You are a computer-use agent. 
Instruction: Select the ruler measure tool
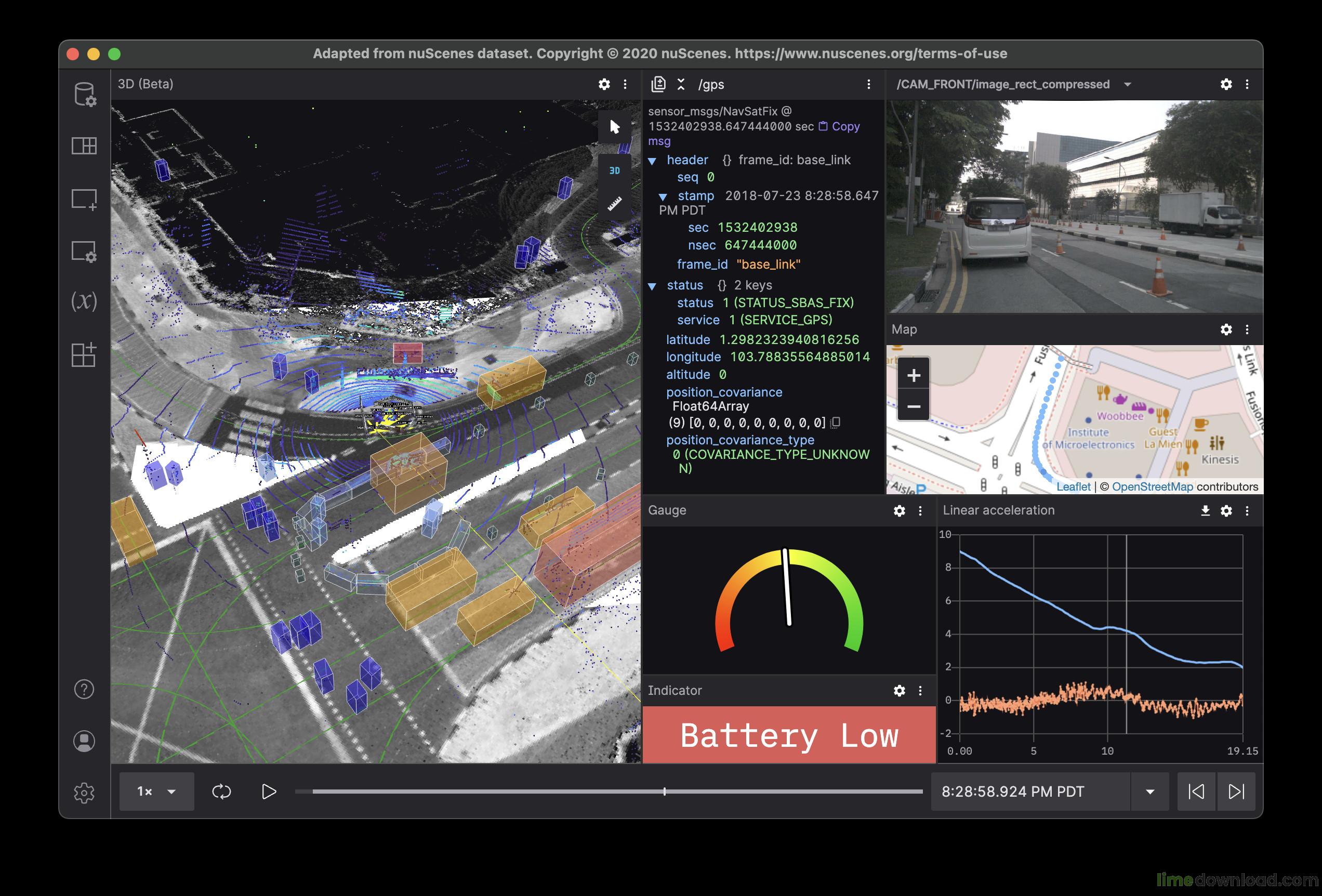[614, 204]
